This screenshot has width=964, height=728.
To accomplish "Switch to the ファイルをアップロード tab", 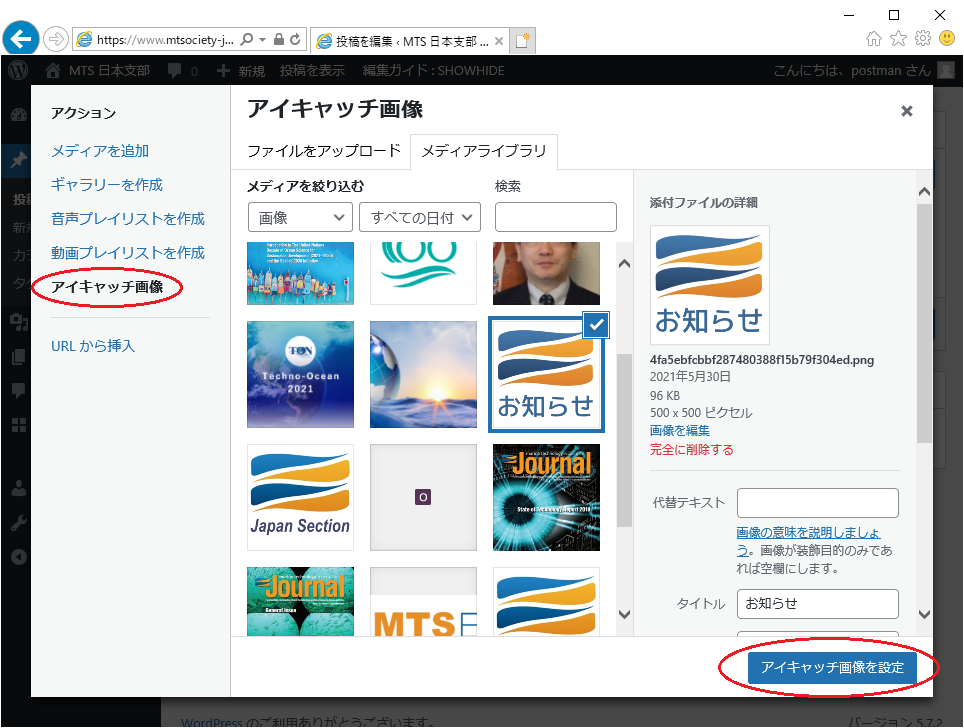I will tap(323, 151).
